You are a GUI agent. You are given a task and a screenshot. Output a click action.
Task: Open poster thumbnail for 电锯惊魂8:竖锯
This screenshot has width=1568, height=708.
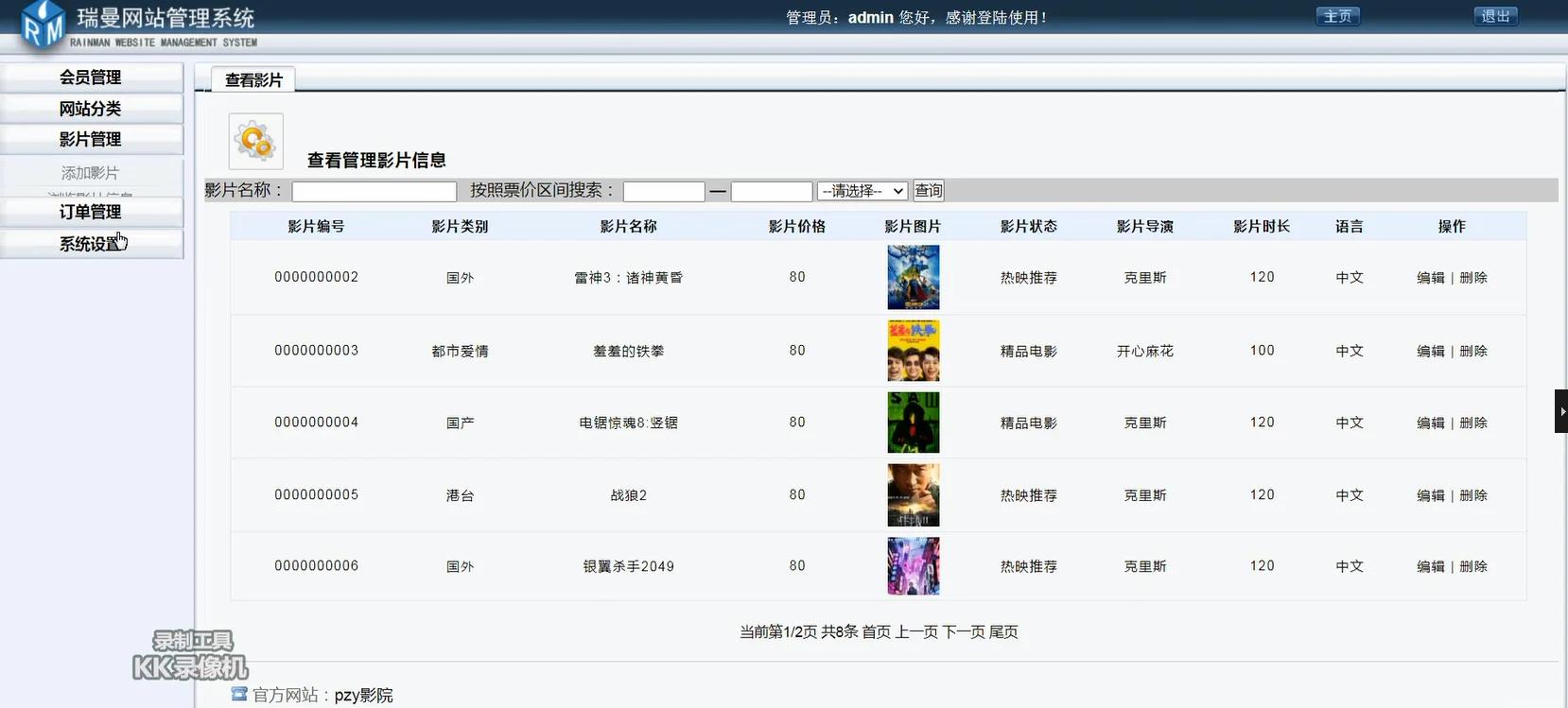point(914,423)
